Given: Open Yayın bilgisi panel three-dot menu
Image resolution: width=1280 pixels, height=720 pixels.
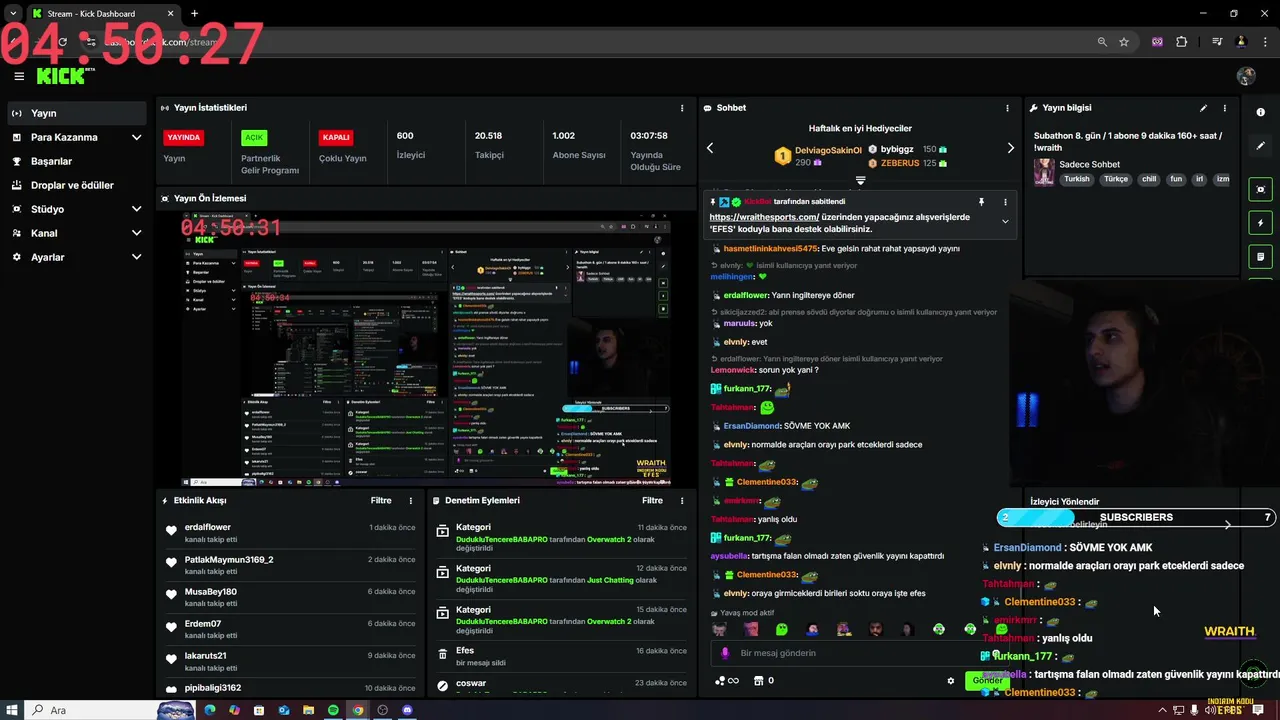Looking at the screenshot, I should tap(1224, 108).
